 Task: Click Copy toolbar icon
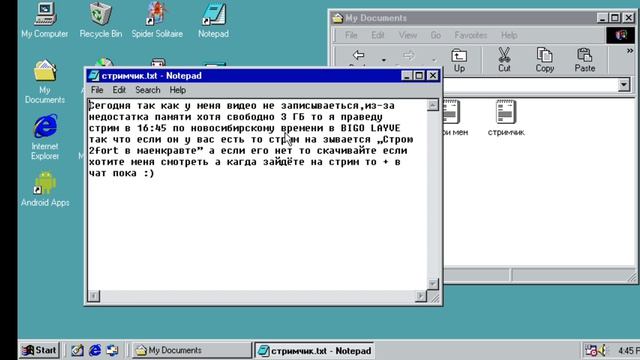coord(544,60)
